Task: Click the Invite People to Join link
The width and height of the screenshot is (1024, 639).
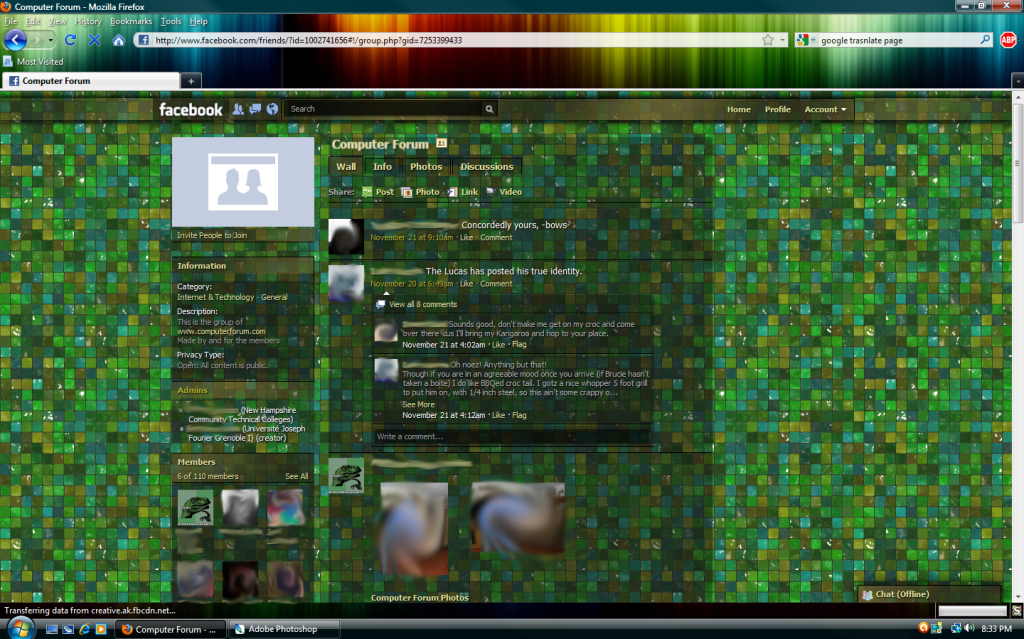Action: coord(212,235)
